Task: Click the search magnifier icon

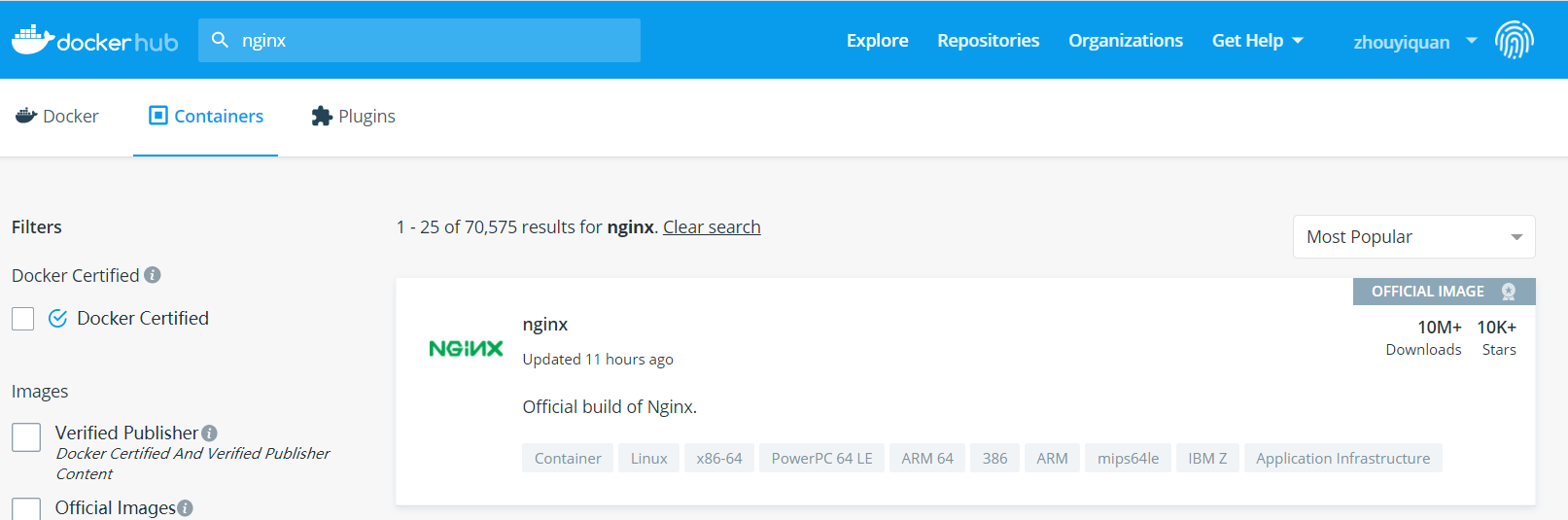Action: (221, 40)
